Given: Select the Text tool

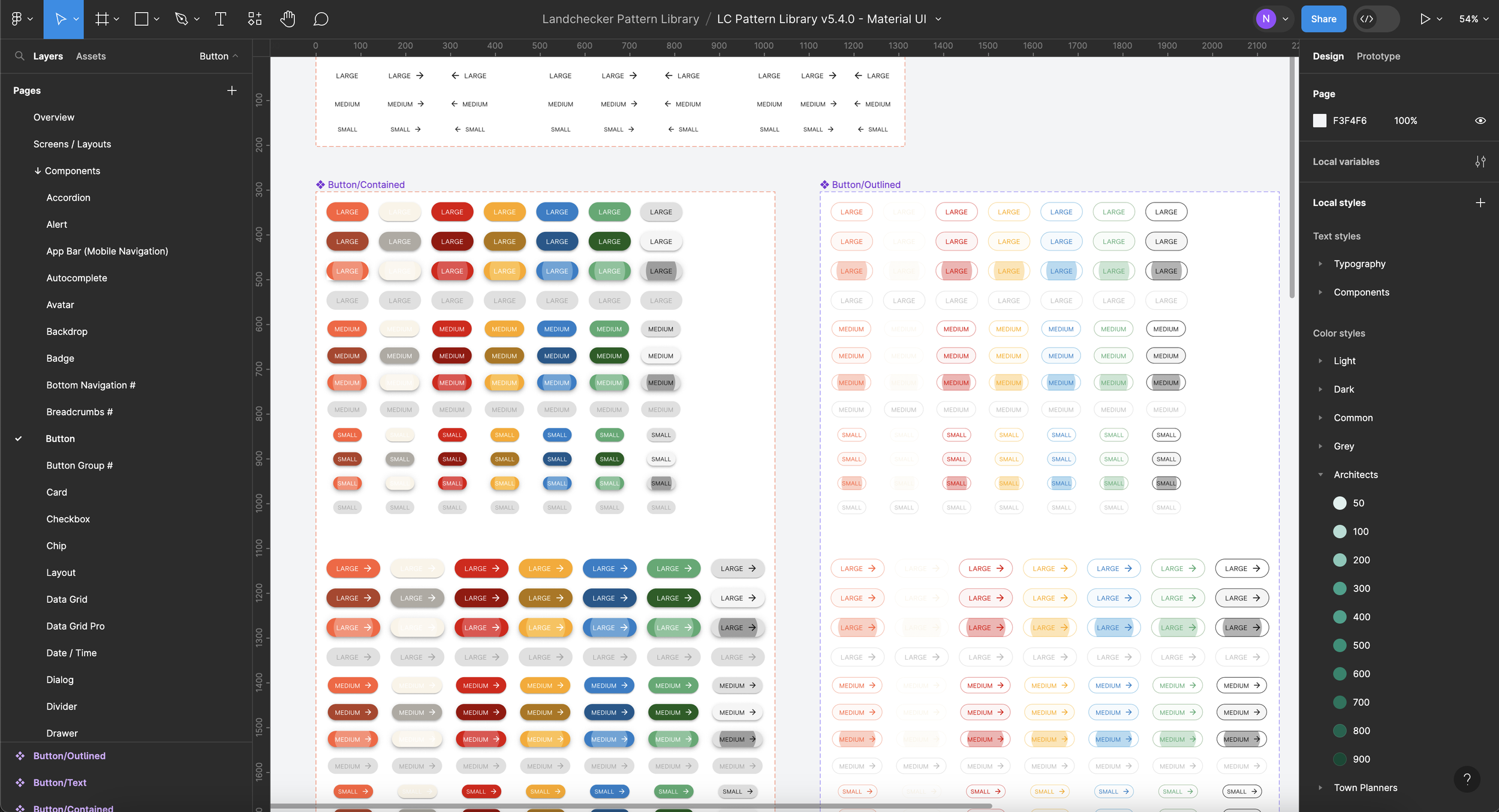Looking at the screenshot, I should (x=219, y=19).
